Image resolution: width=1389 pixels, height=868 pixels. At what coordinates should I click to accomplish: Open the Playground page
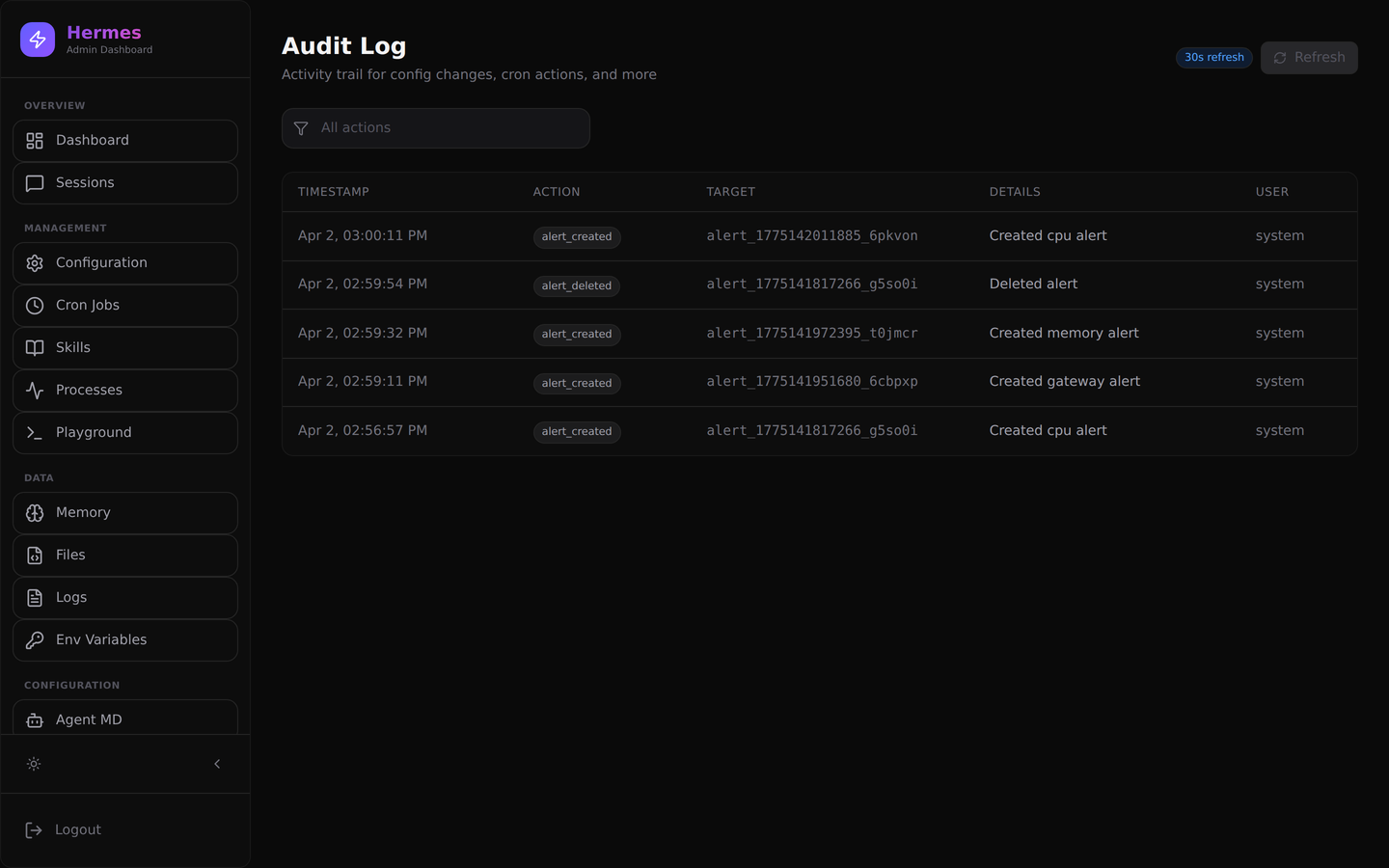(125, 433)
